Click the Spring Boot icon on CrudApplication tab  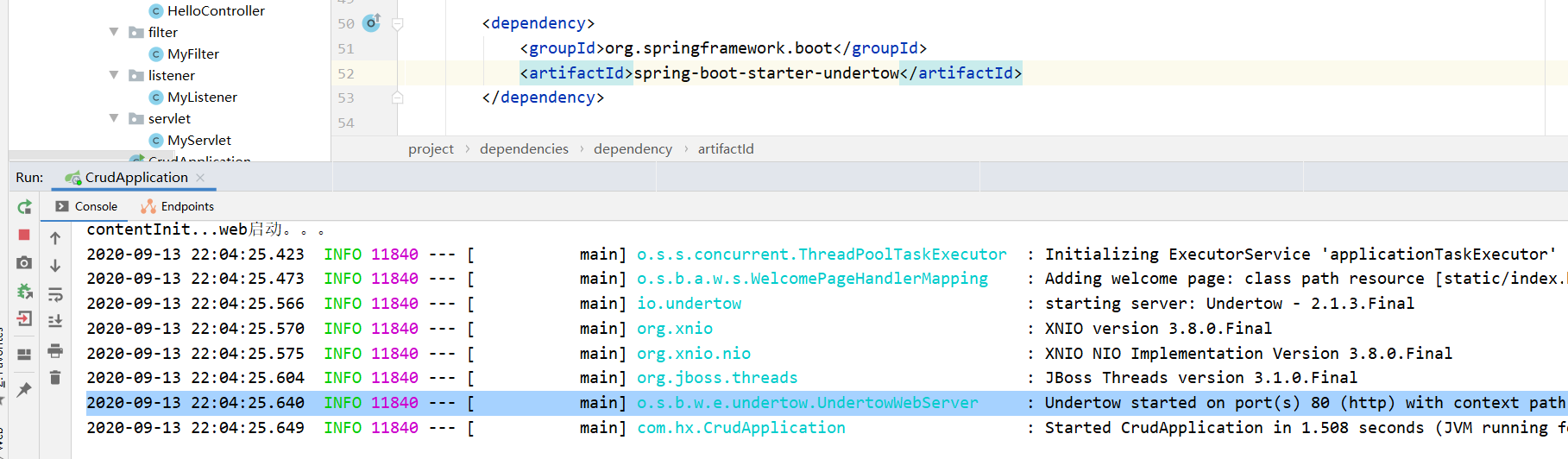(73, 178)
